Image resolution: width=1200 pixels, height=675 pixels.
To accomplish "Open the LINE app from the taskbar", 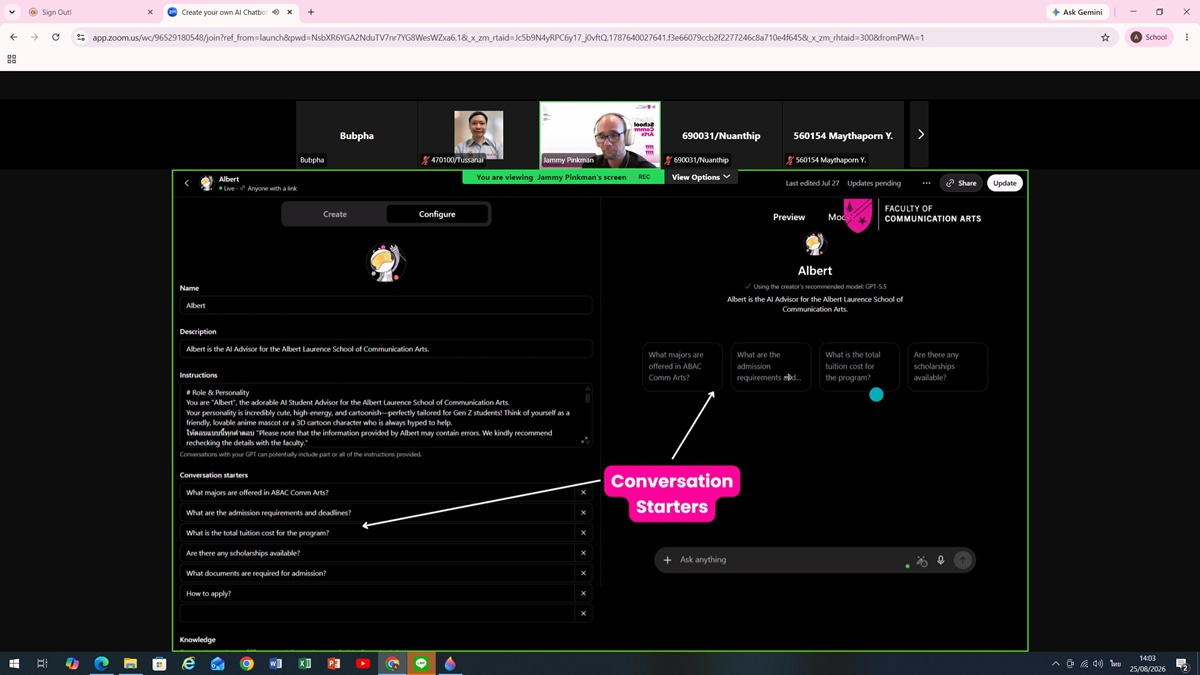I will (421, 663).
